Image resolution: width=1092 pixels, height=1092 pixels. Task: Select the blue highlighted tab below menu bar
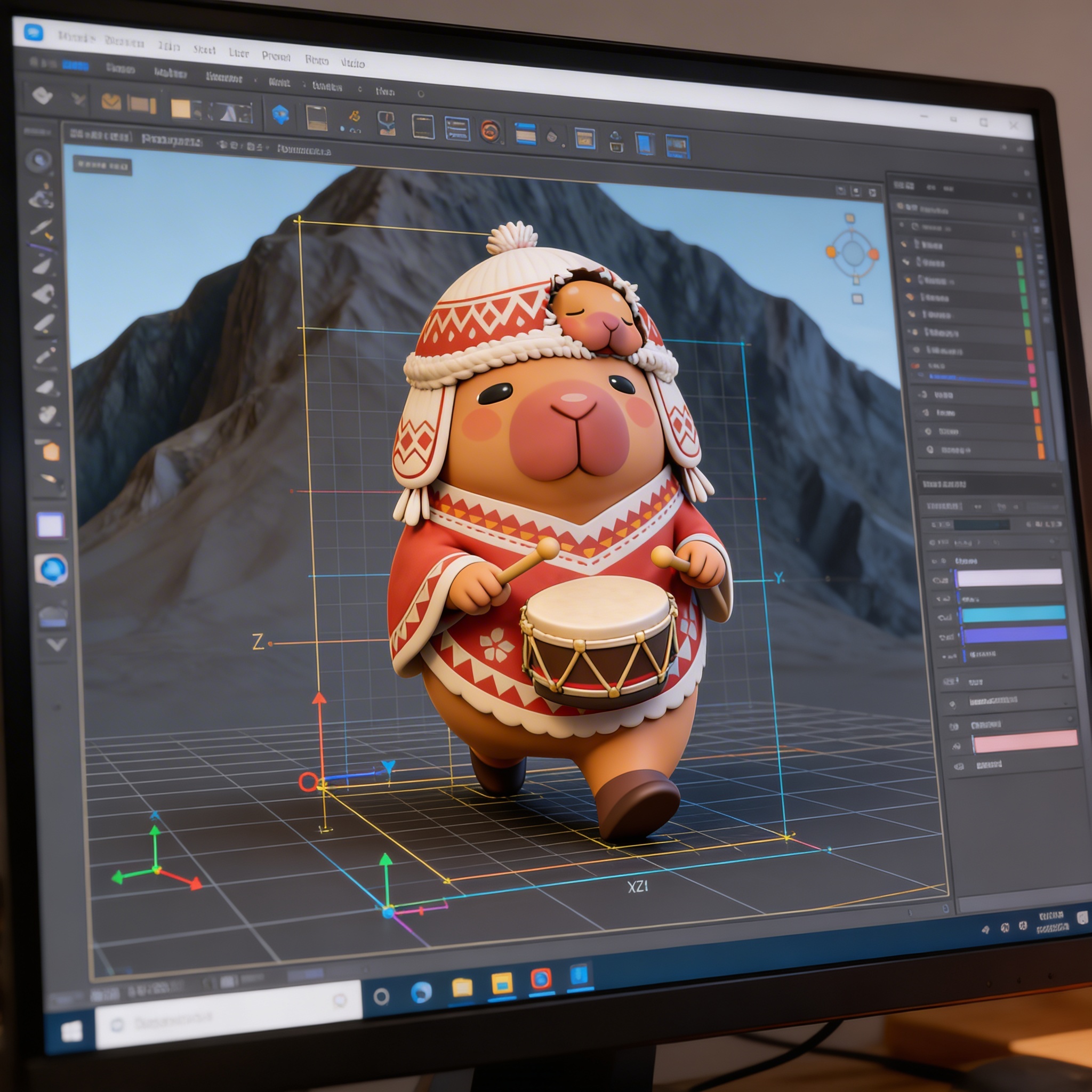[x=75, y=66]
